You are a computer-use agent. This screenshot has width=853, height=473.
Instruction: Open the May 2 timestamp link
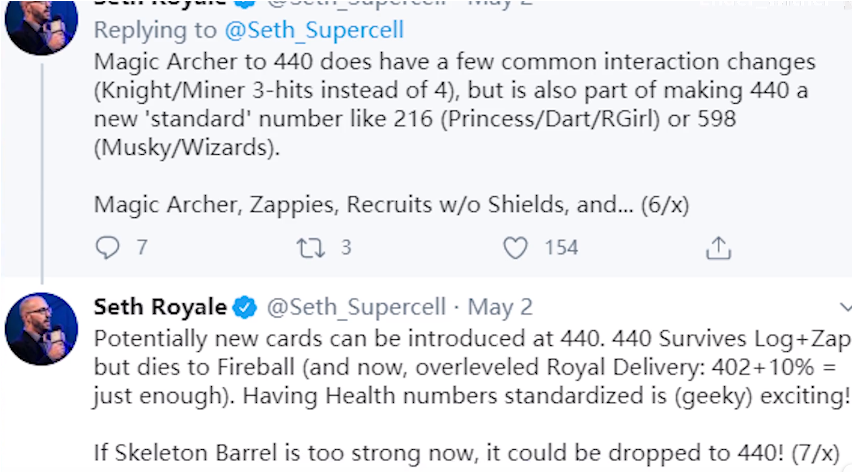[500, 308]
